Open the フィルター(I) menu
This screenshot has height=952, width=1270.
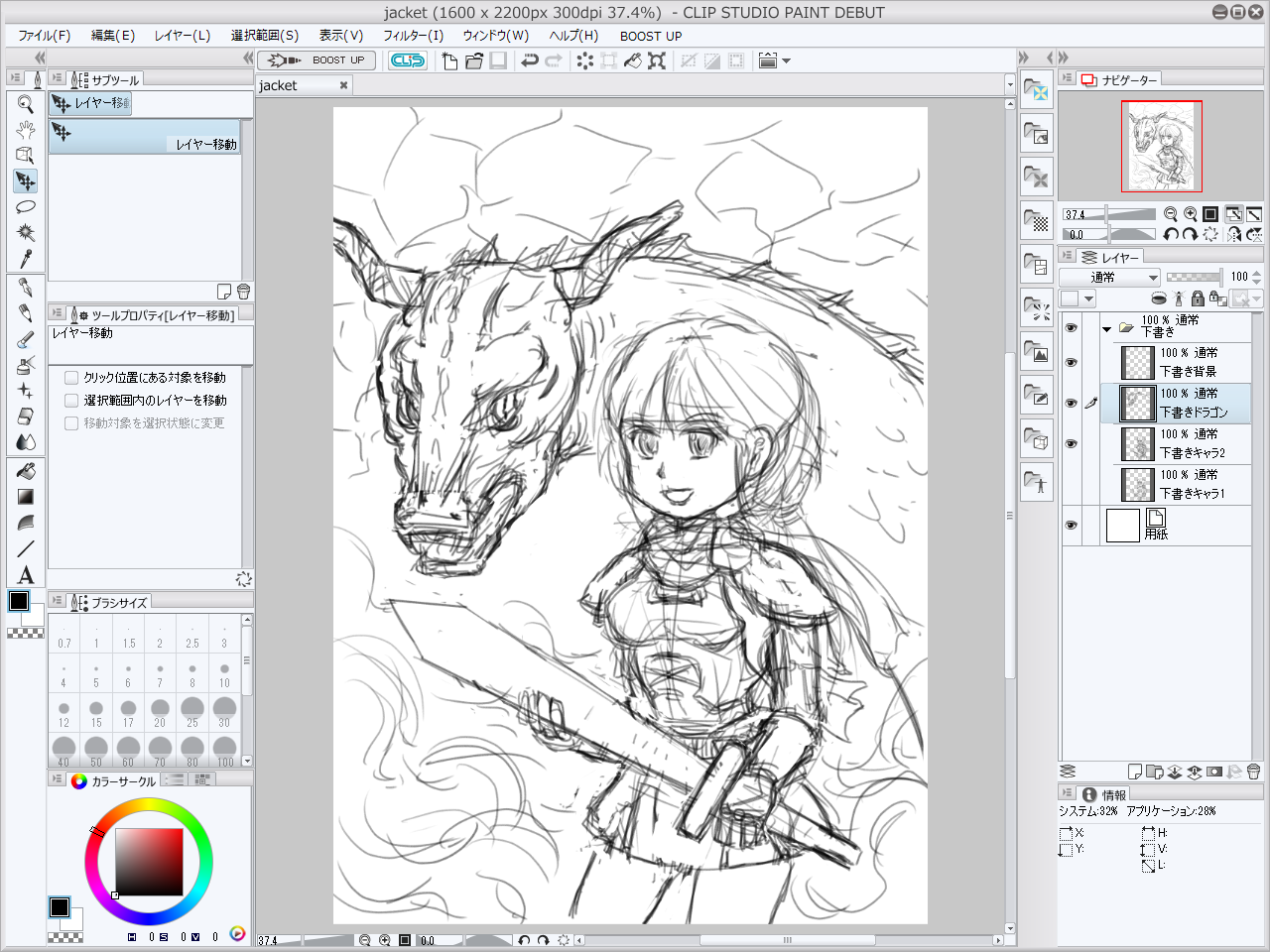pos(414,36)
